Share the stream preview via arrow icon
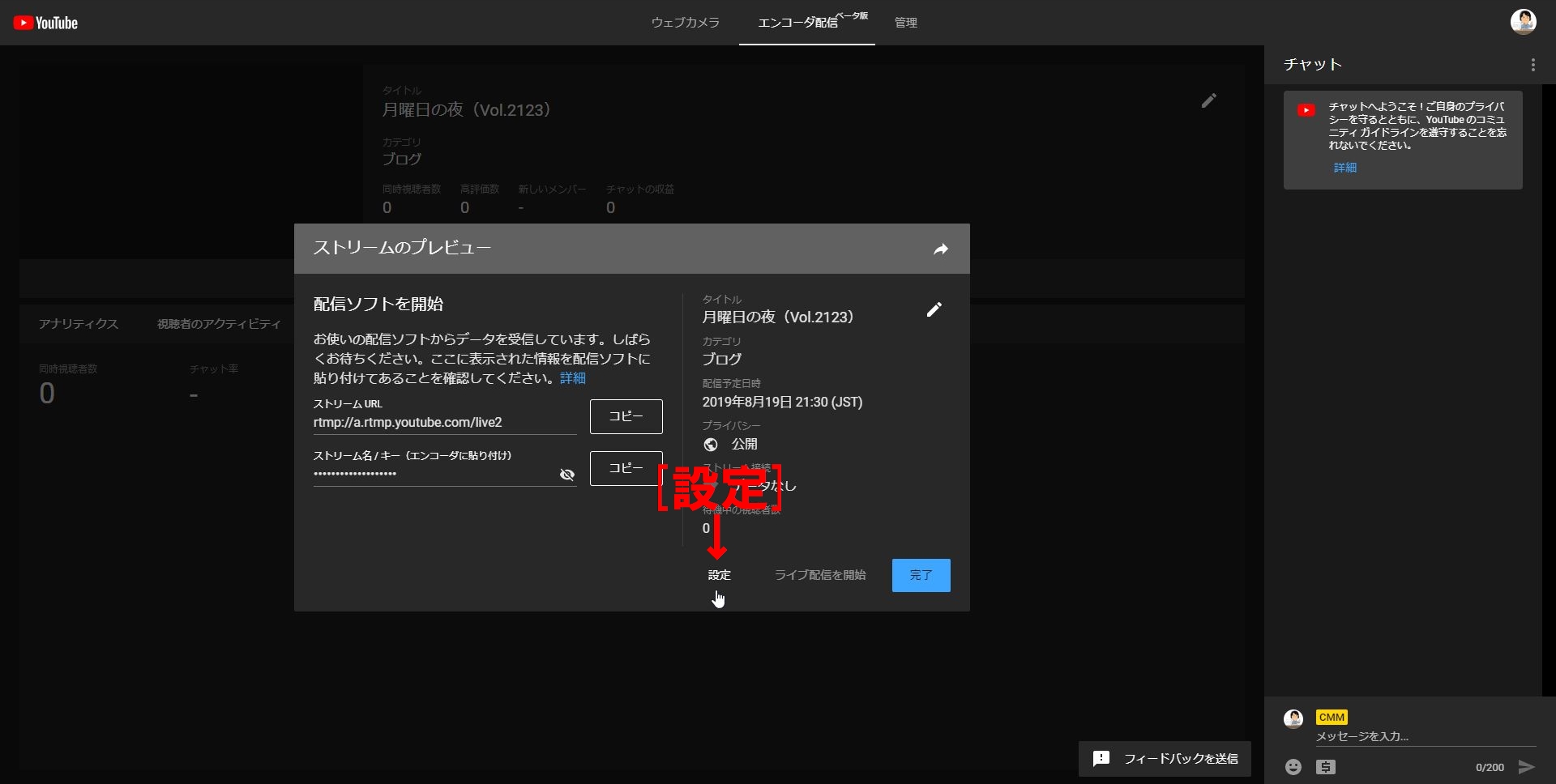 [x=940, y=249]
